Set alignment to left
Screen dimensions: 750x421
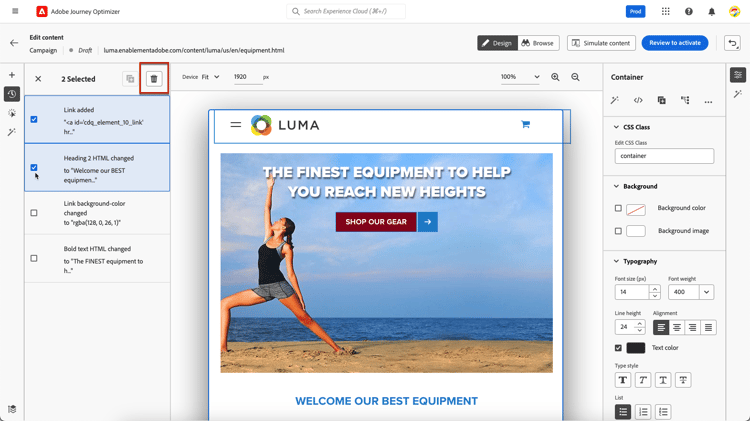click(661, 328)
